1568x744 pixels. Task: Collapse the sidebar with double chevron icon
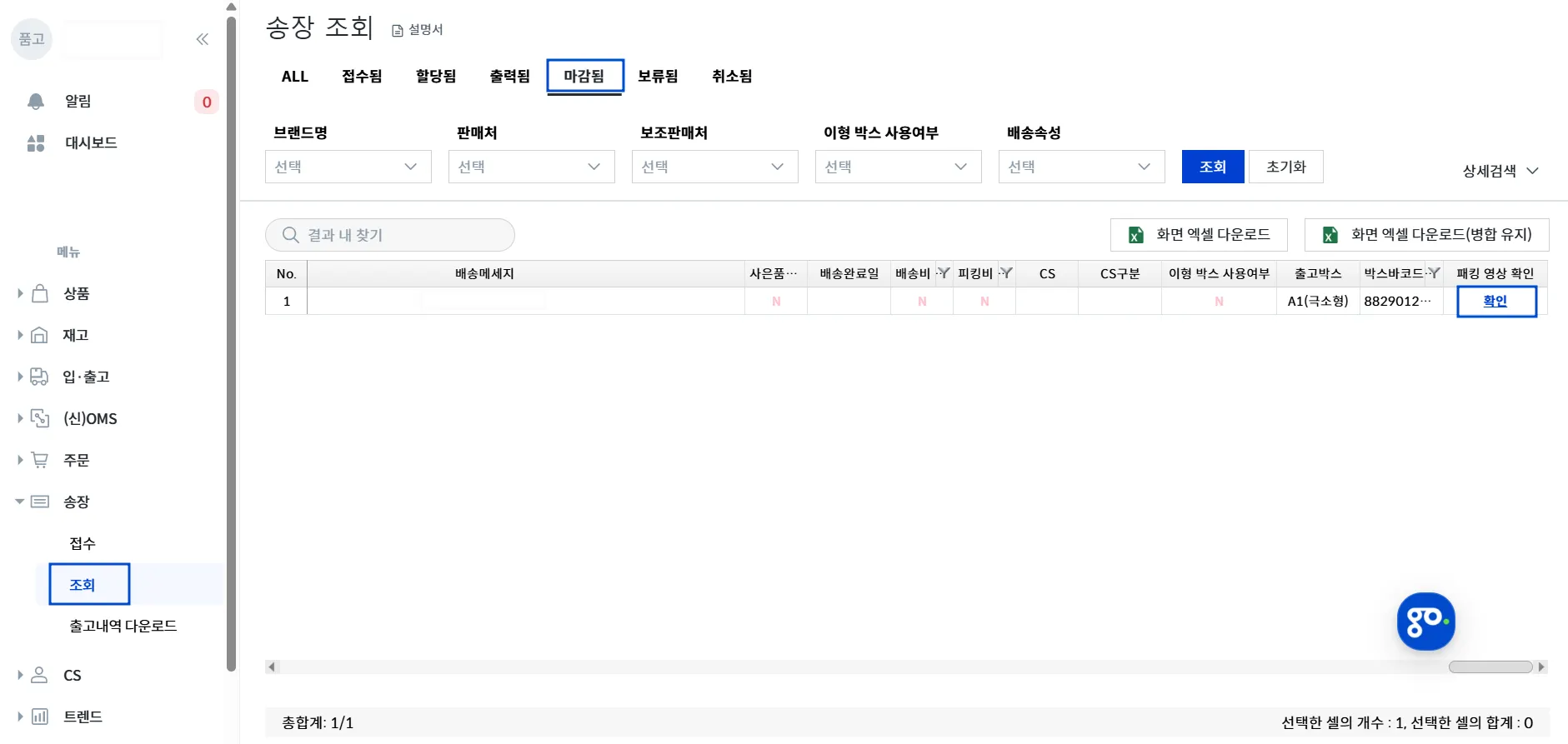pos(202,39)
